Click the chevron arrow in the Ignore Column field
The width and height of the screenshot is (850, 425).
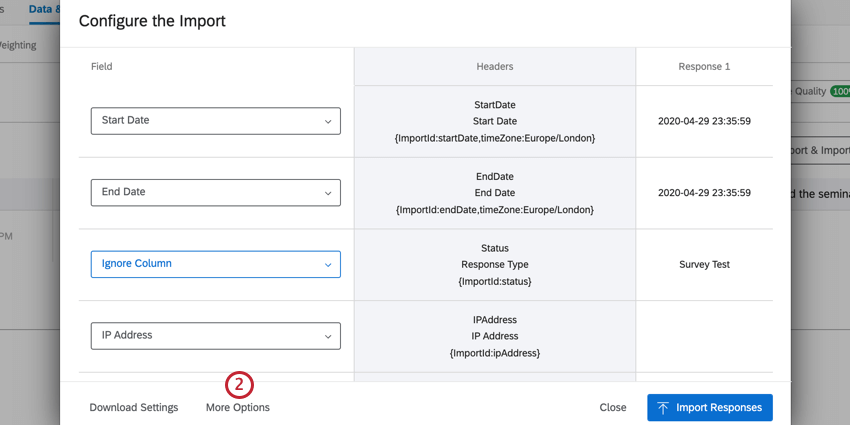(328, 265)
